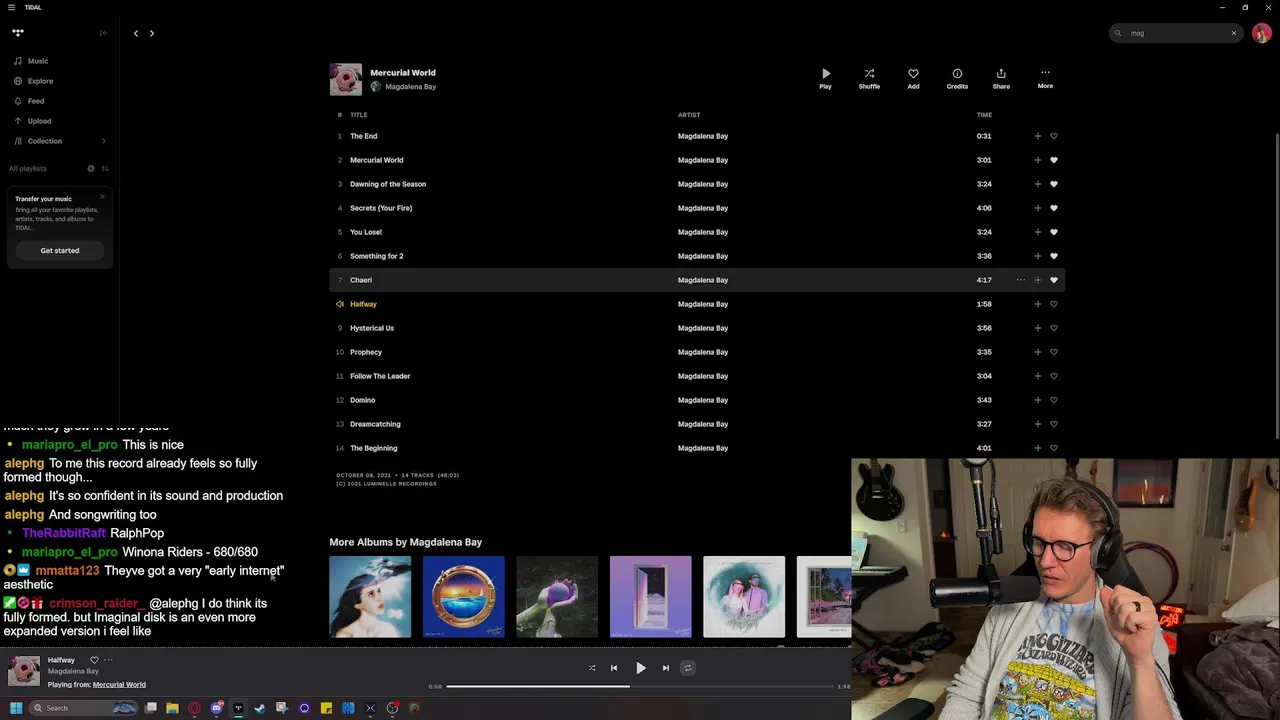This screenshot has width=1280, height=720.
Task: Open Steam from the taskbar
Action: pyautogui.click(x=260, y=708)
